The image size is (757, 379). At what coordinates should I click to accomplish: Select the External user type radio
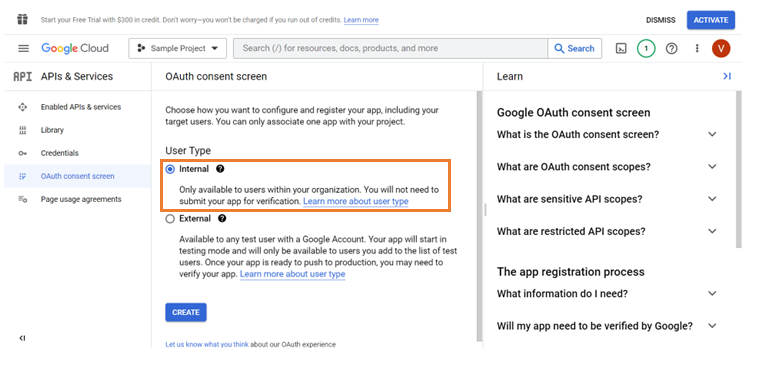[170, 219]
